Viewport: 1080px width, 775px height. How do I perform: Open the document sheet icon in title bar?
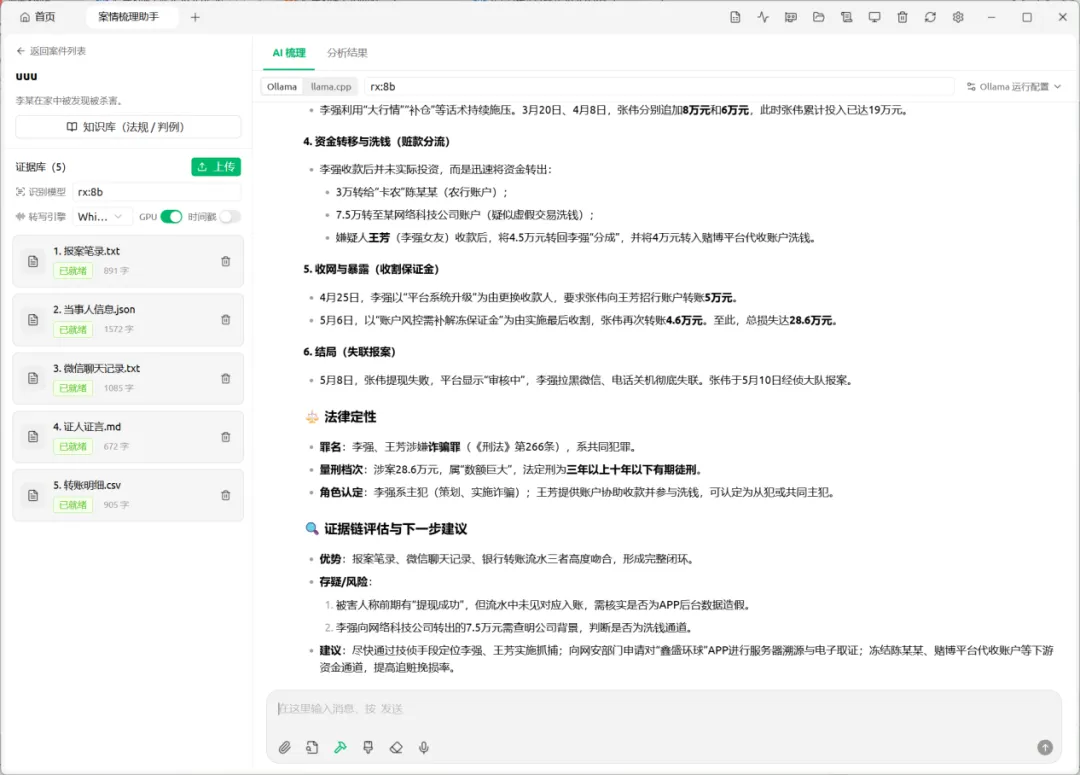tap(735, 17)
